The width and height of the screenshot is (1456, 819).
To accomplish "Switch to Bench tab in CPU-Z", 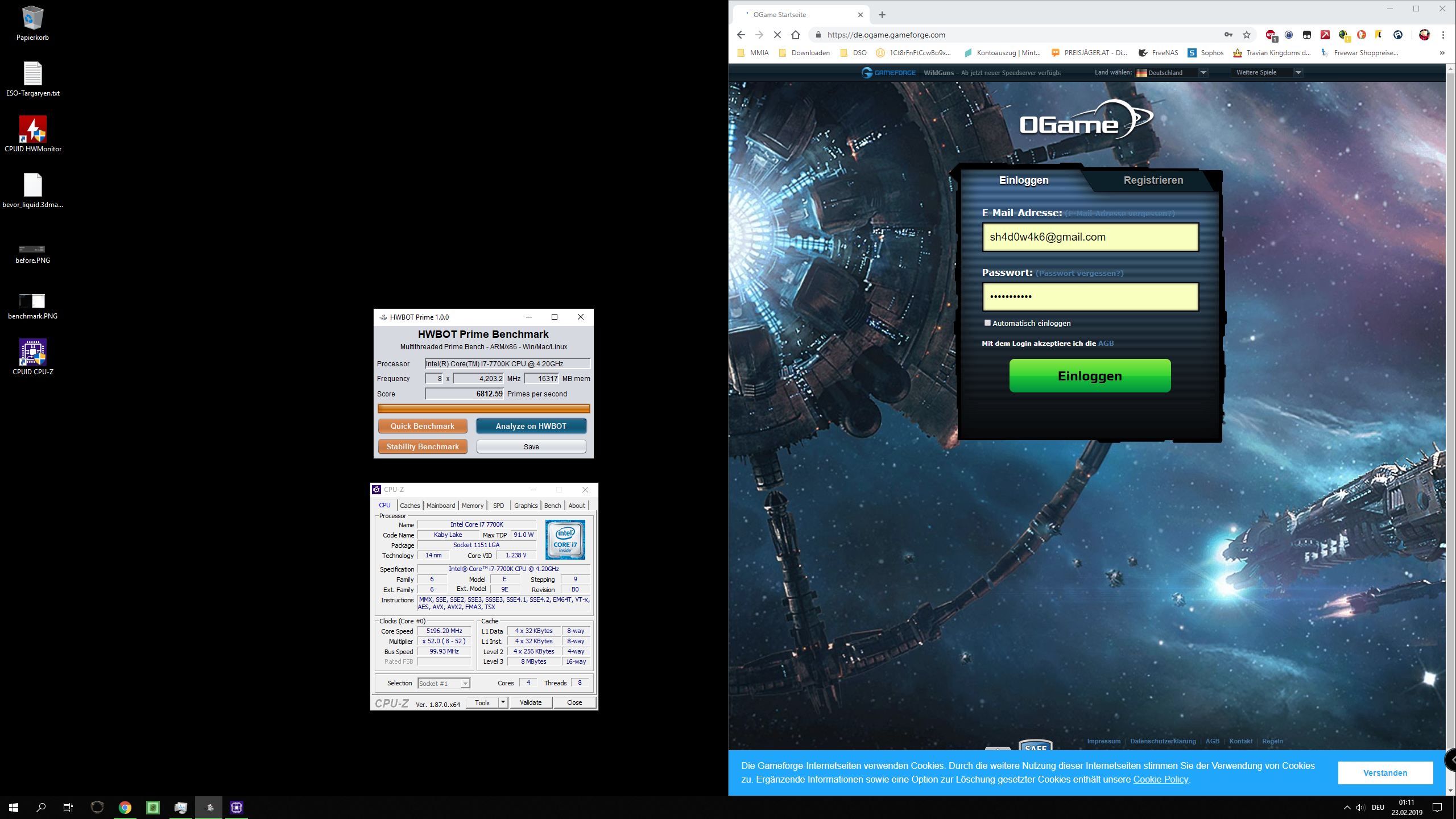I will pos(552,506).
